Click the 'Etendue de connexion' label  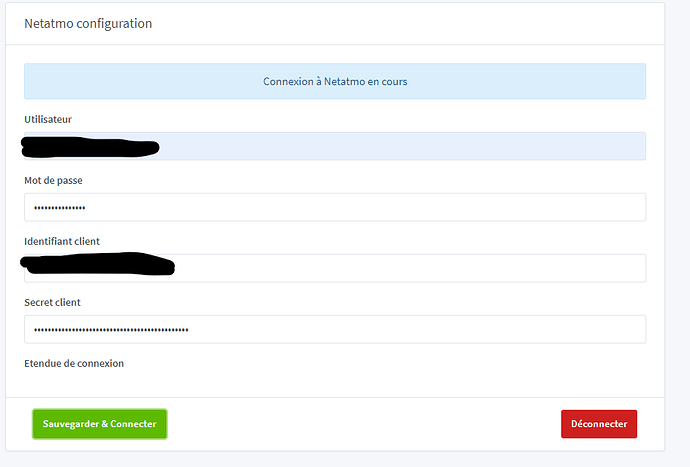pos(74,364)
